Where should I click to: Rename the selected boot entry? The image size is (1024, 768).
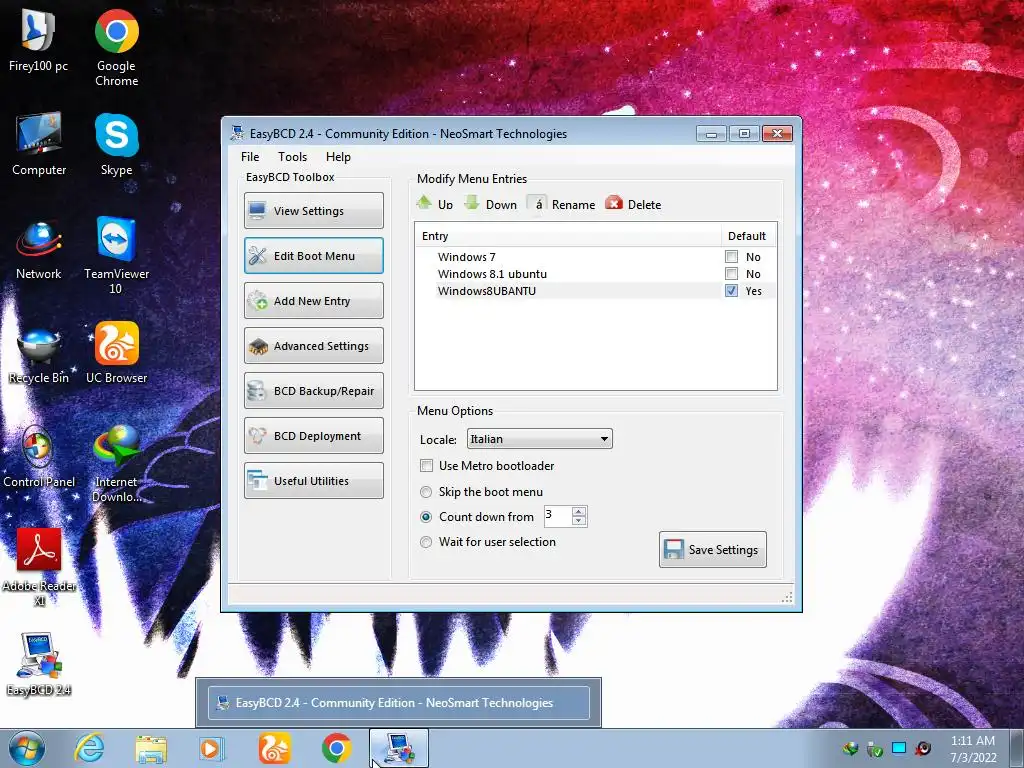click(x=562, y=204)
